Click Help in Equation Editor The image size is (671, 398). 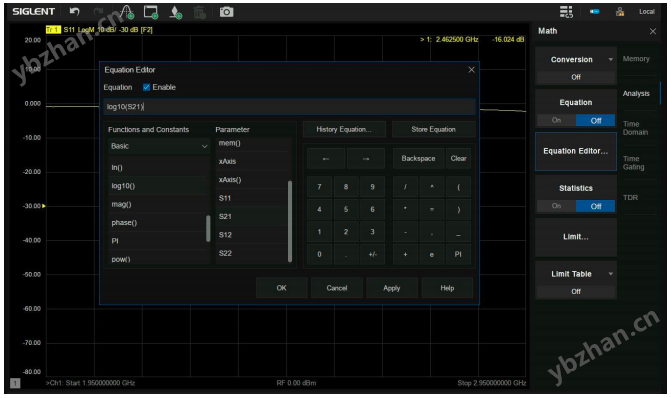pyautogui.click(x=447, y=288)
